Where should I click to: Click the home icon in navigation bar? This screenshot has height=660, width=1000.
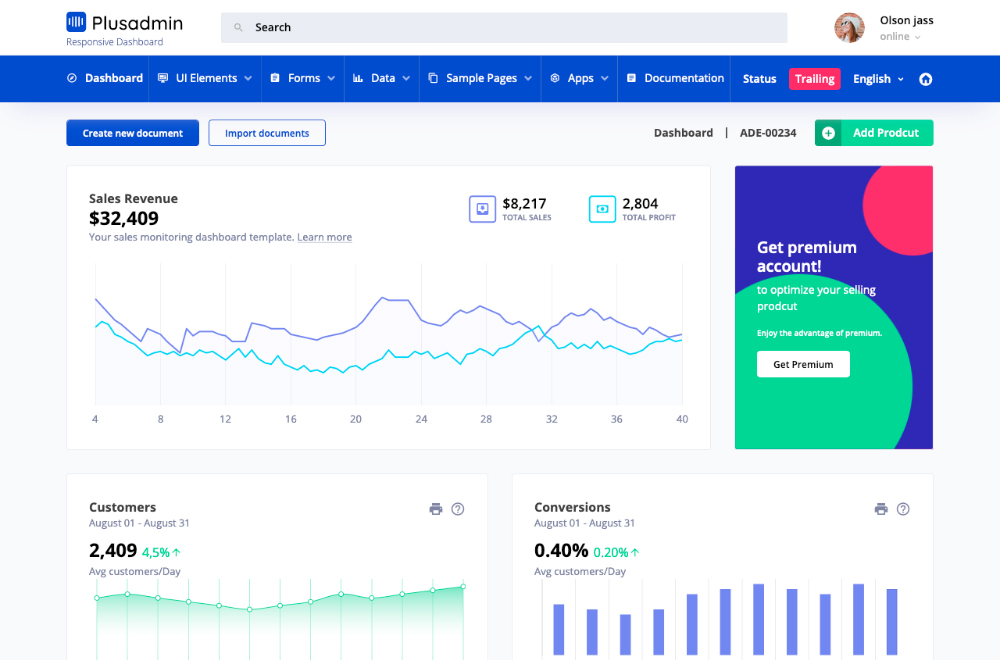click(x=925, y=79)
